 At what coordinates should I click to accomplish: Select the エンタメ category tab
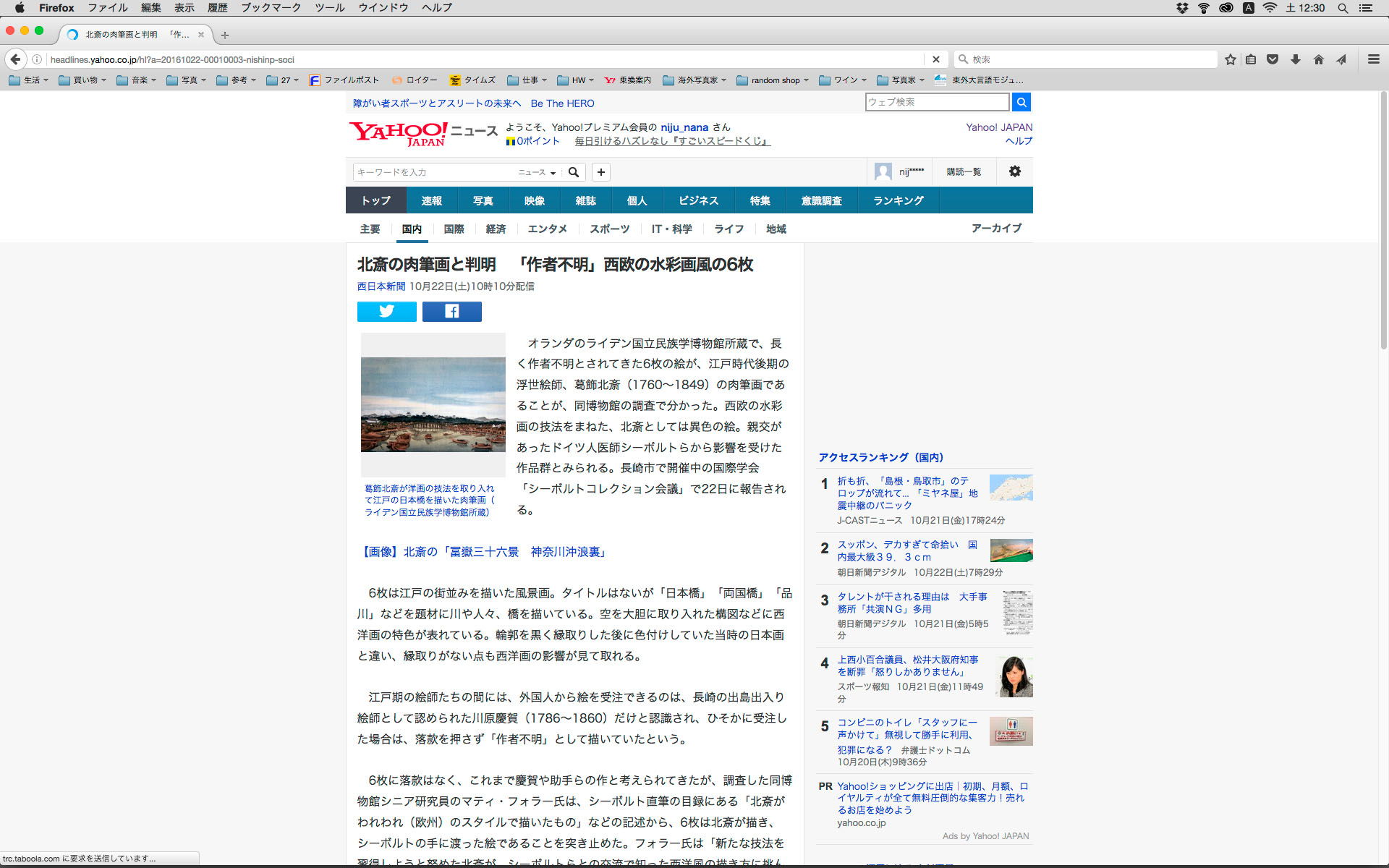547,229
